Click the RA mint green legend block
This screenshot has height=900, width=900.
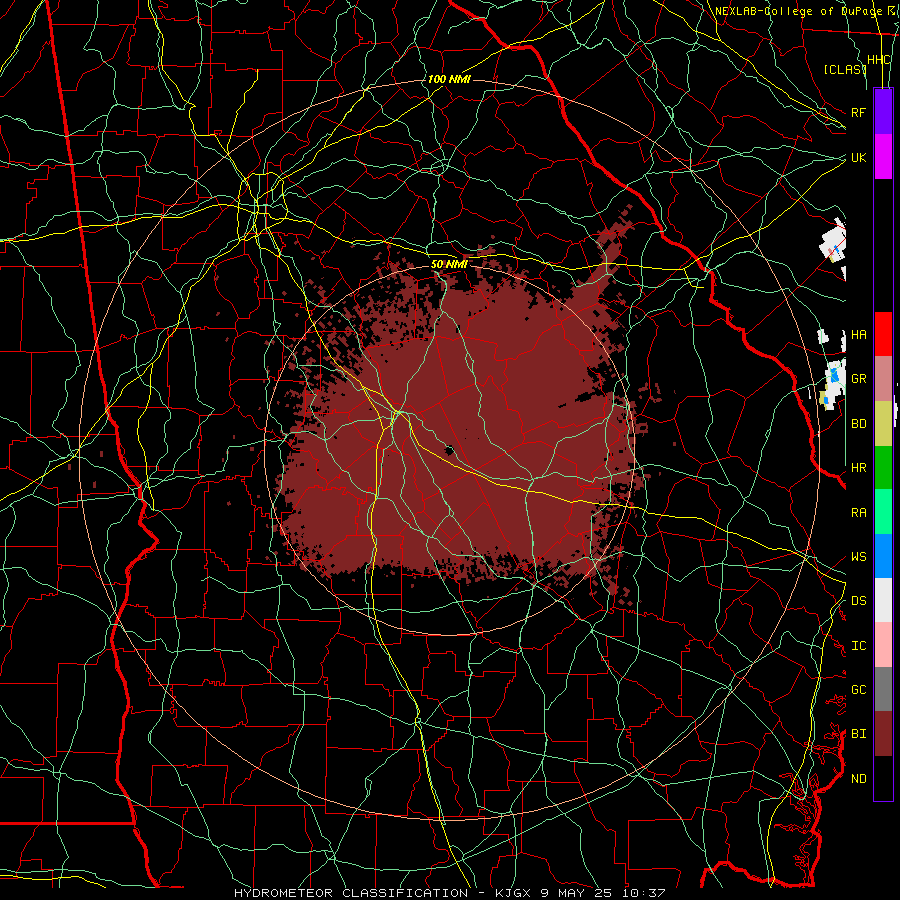click(x=883, y=512)
